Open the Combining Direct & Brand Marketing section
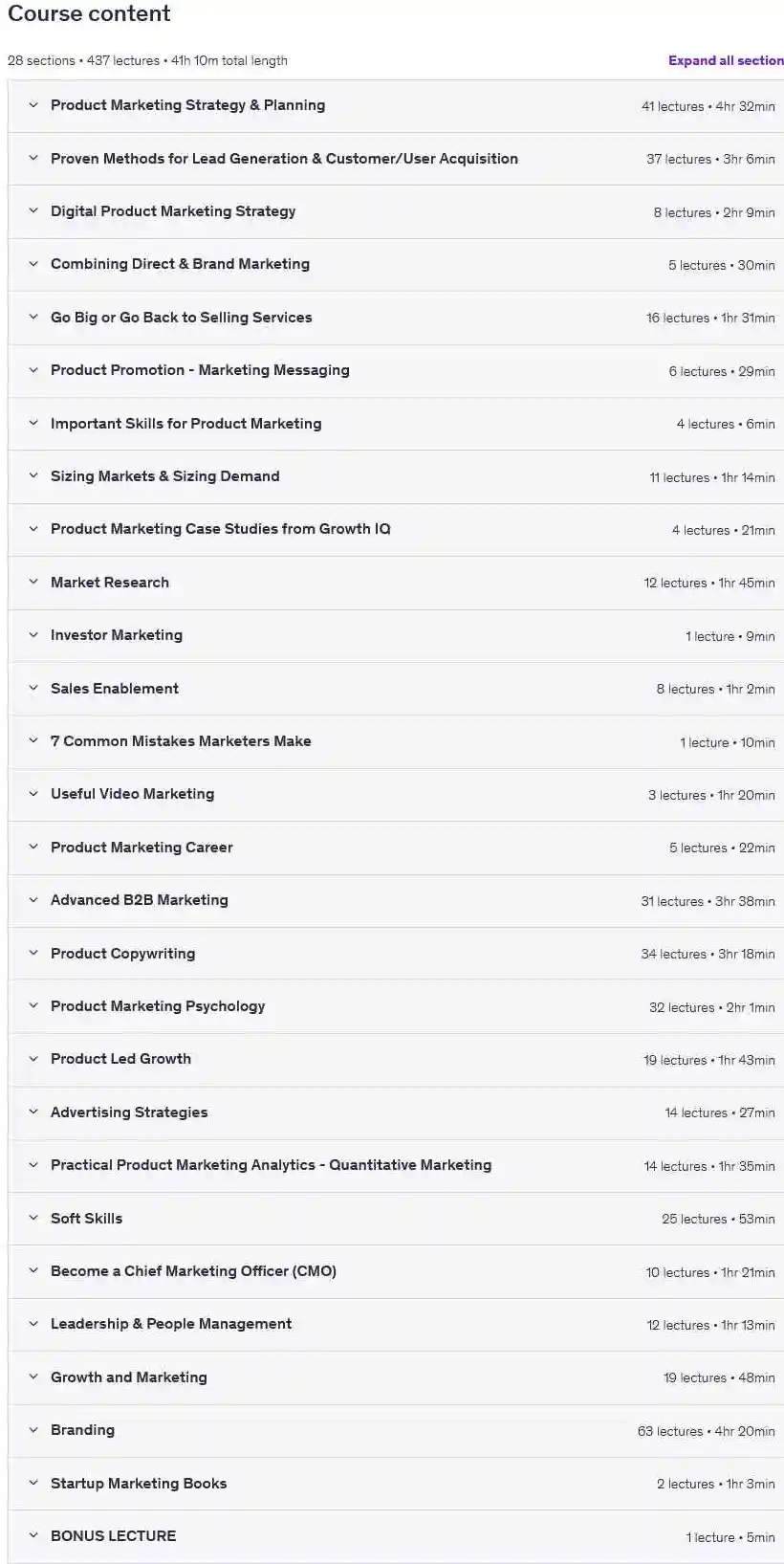The image size is (784, 1564). tap(396, 265)
